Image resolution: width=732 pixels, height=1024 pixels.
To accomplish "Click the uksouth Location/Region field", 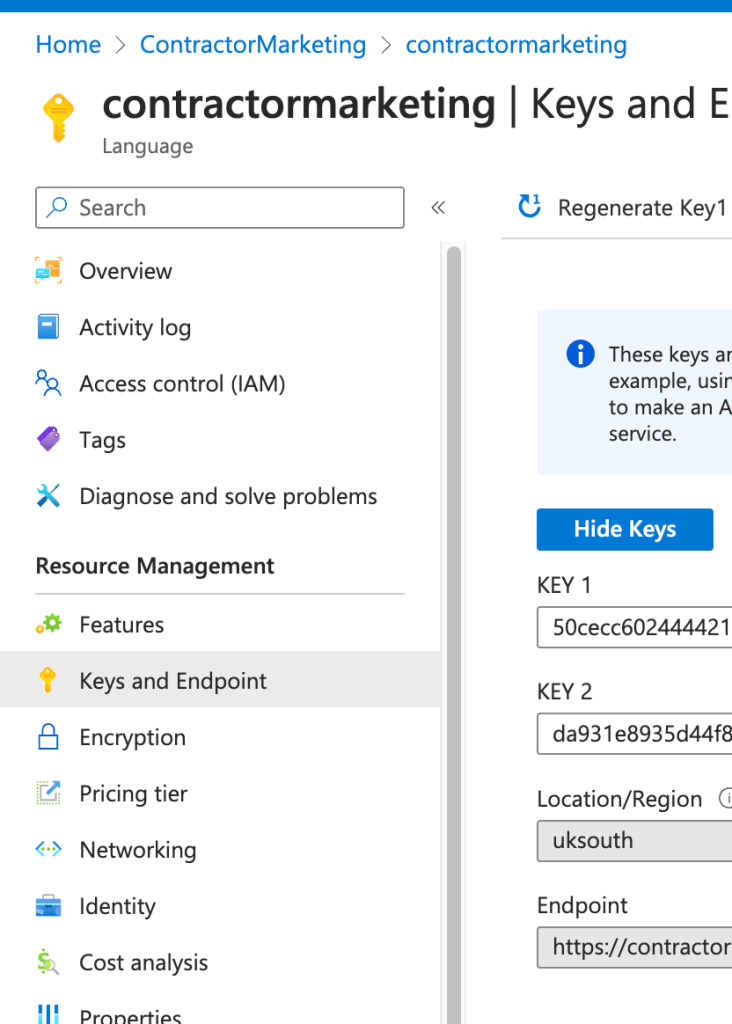I will click(x=635, y=840).
